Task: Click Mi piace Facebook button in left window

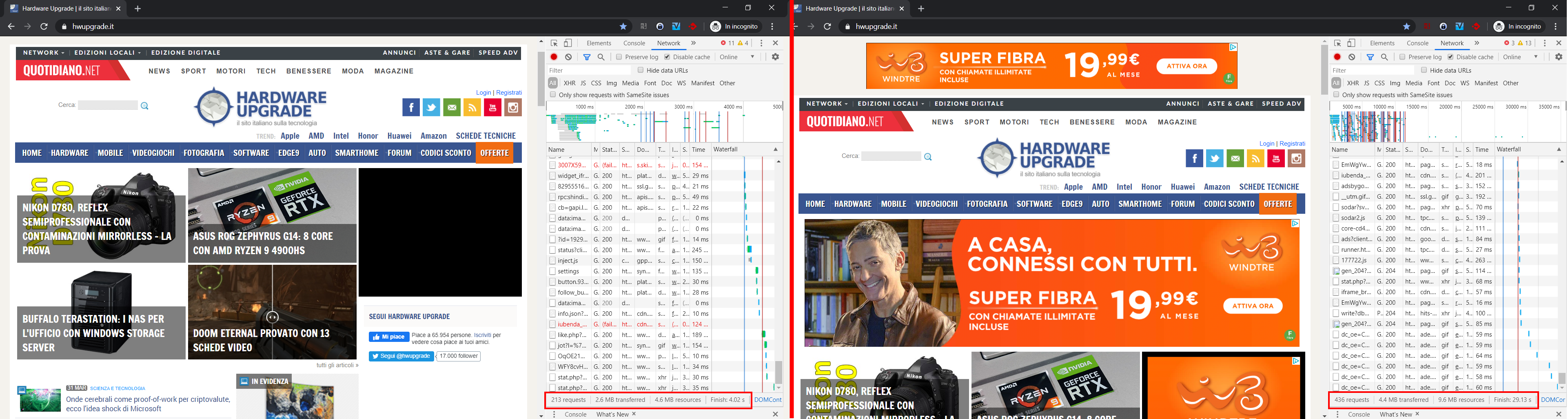Action: point(388,337)
